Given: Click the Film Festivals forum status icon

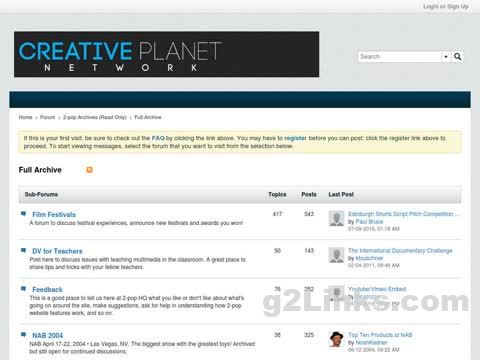Looking at the screenshot, I should coord(23,214).
